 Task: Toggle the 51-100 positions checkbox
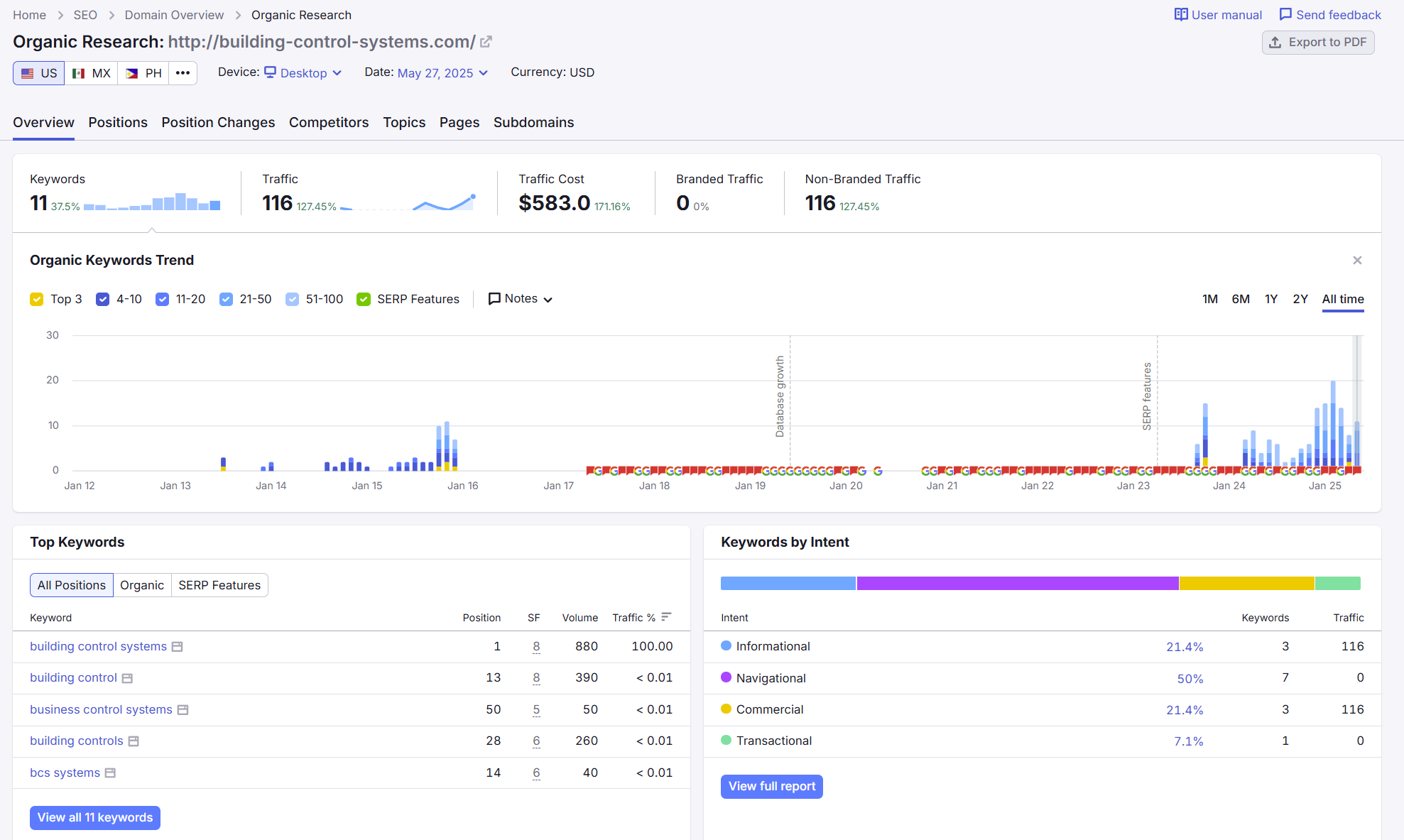point(292,300)
